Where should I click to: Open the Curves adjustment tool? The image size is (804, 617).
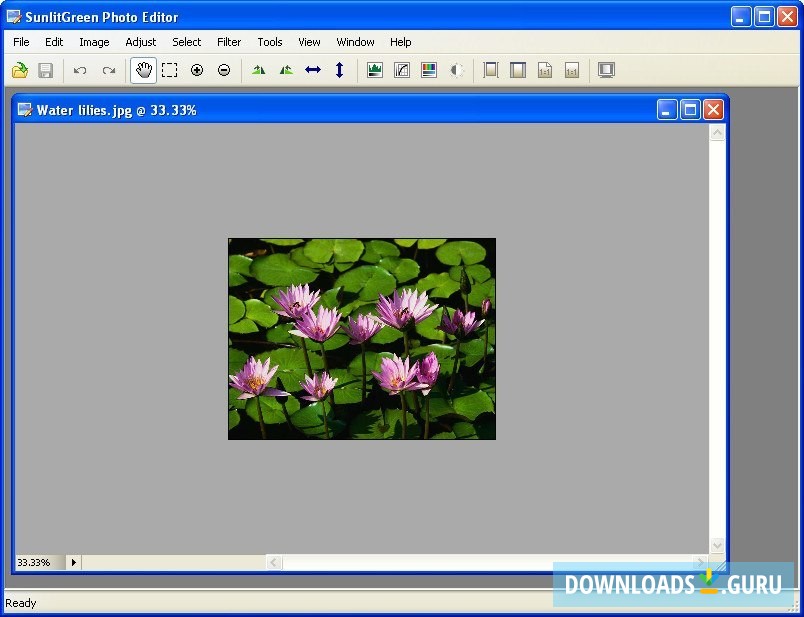click(401, 69)
